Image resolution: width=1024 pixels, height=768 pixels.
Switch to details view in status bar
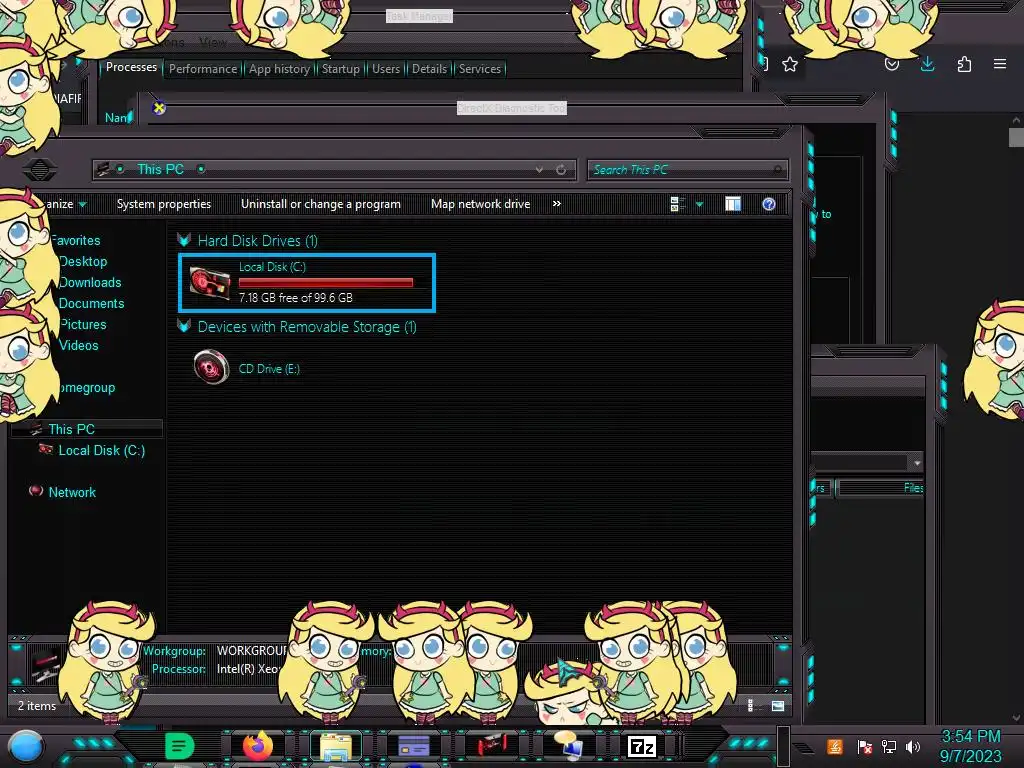point(750,706)
